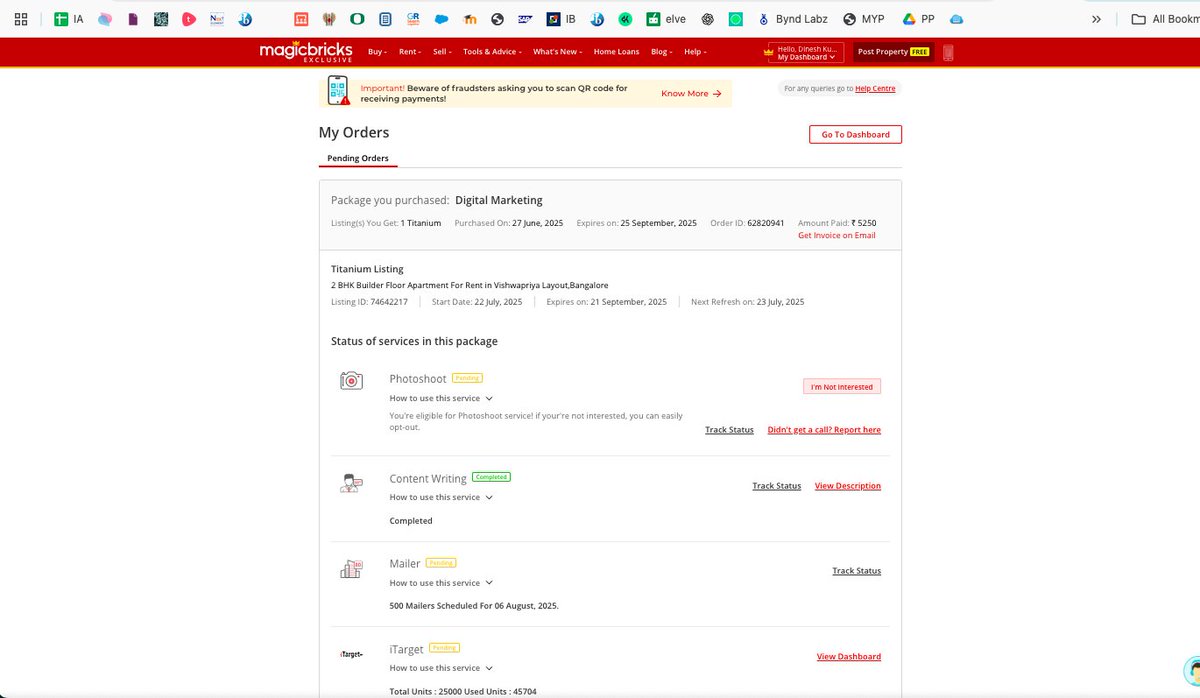Open the elve bookmark
The height and width of the screenshot is (698, 1200).
[x=666, y=19]
